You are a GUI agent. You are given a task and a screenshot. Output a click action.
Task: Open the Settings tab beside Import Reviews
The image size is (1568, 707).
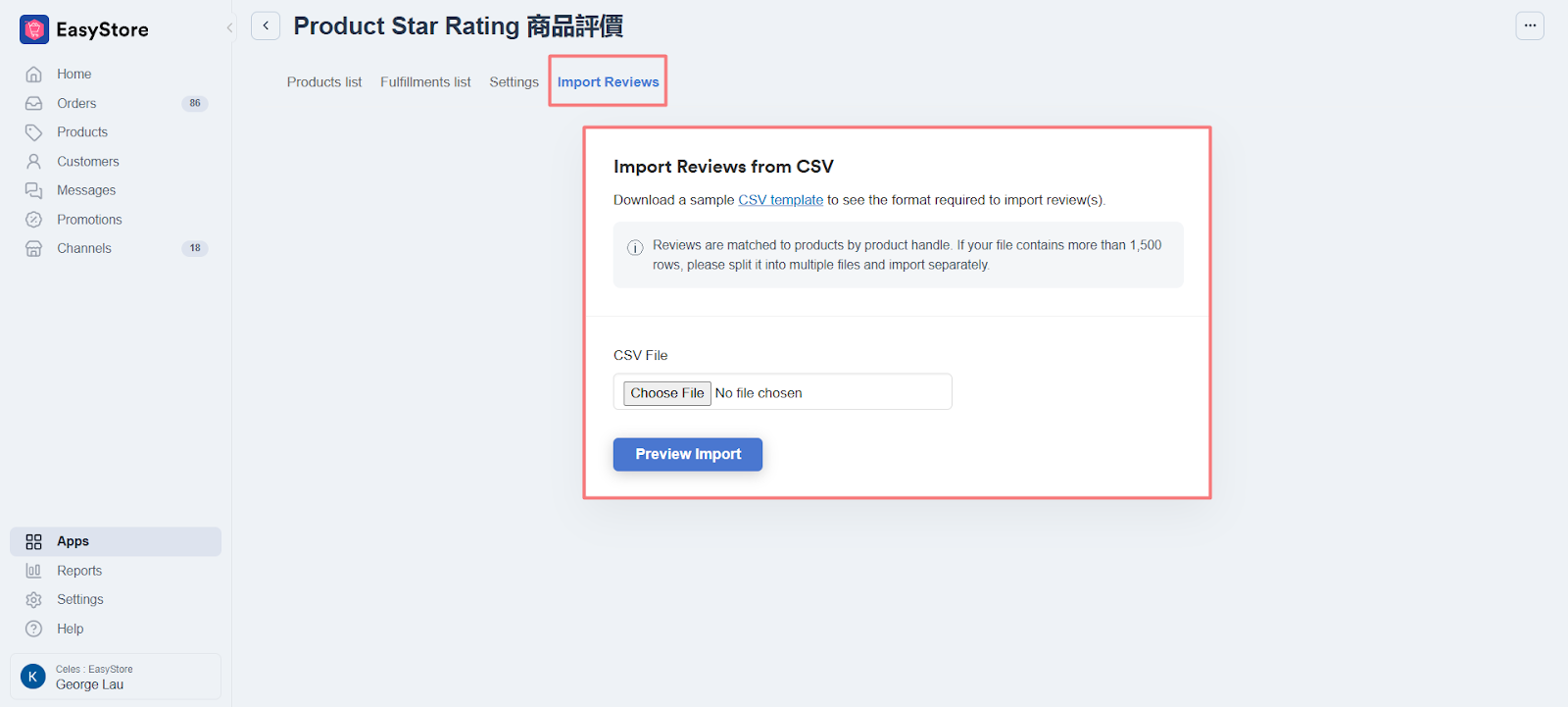(x=514, y=82)
